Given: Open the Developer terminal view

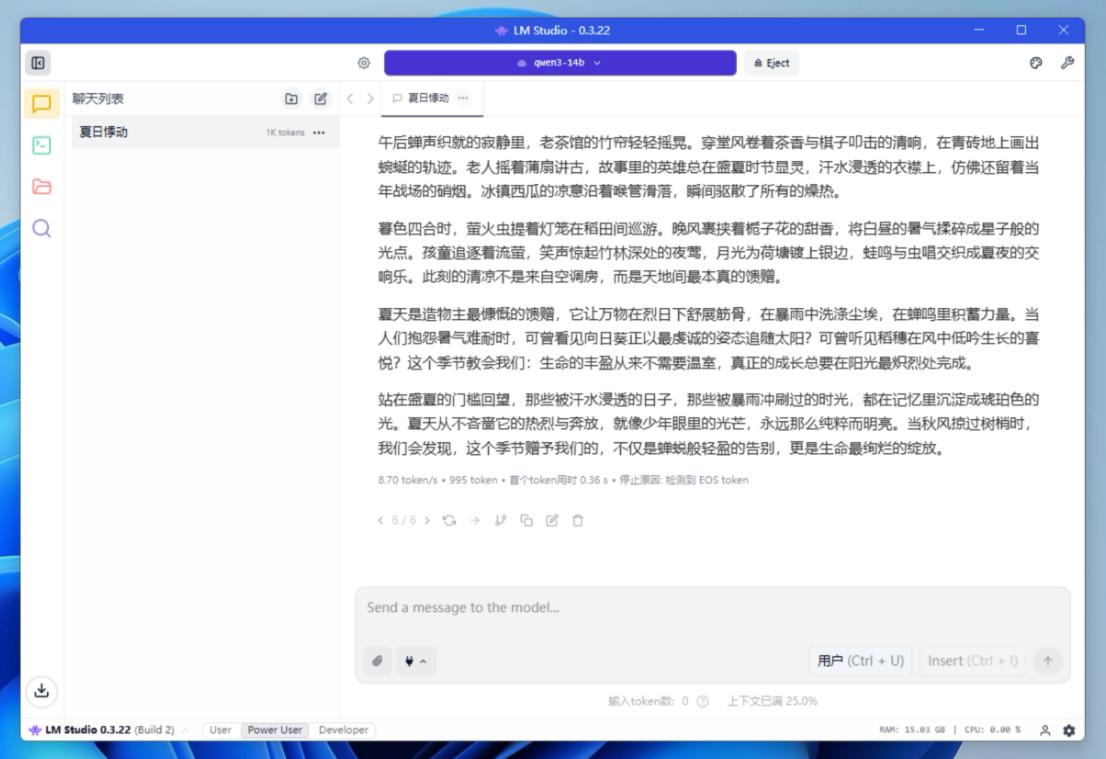Looking at the screenshot, I should coord(43,144).
